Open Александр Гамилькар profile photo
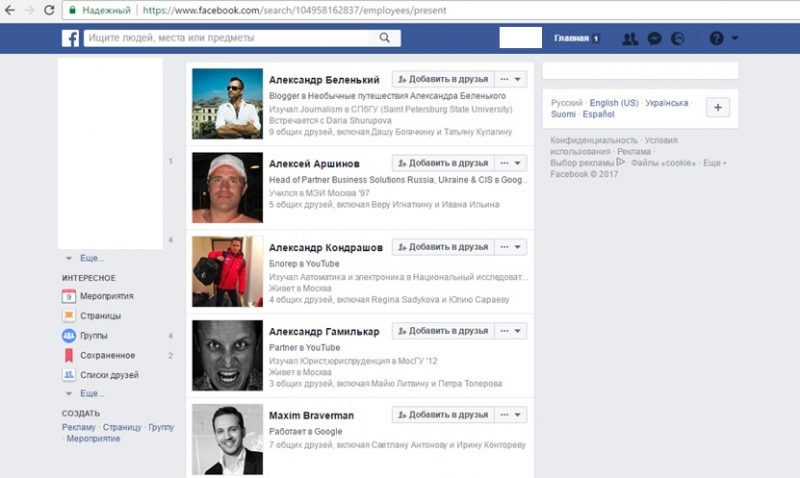This screenshot has width=800, height=478. point(228,356)
